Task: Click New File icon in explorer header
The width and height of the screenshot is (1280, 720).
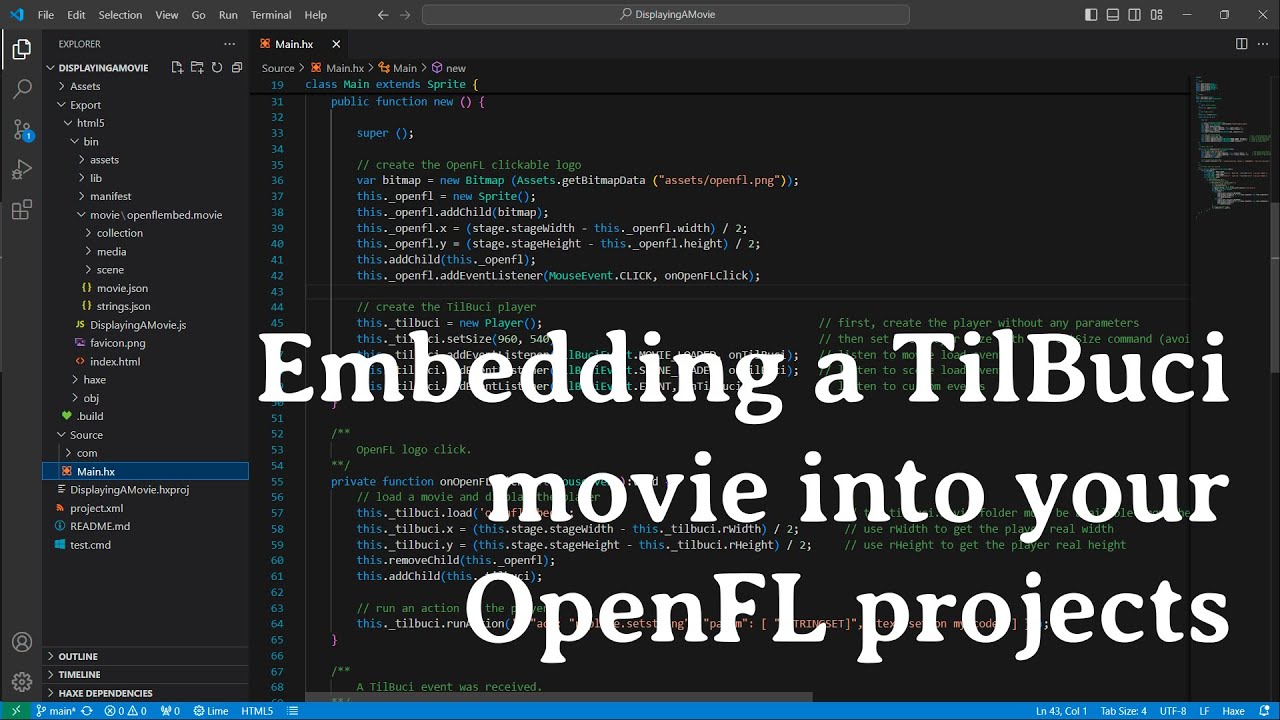Action: [x=177, y=68]
